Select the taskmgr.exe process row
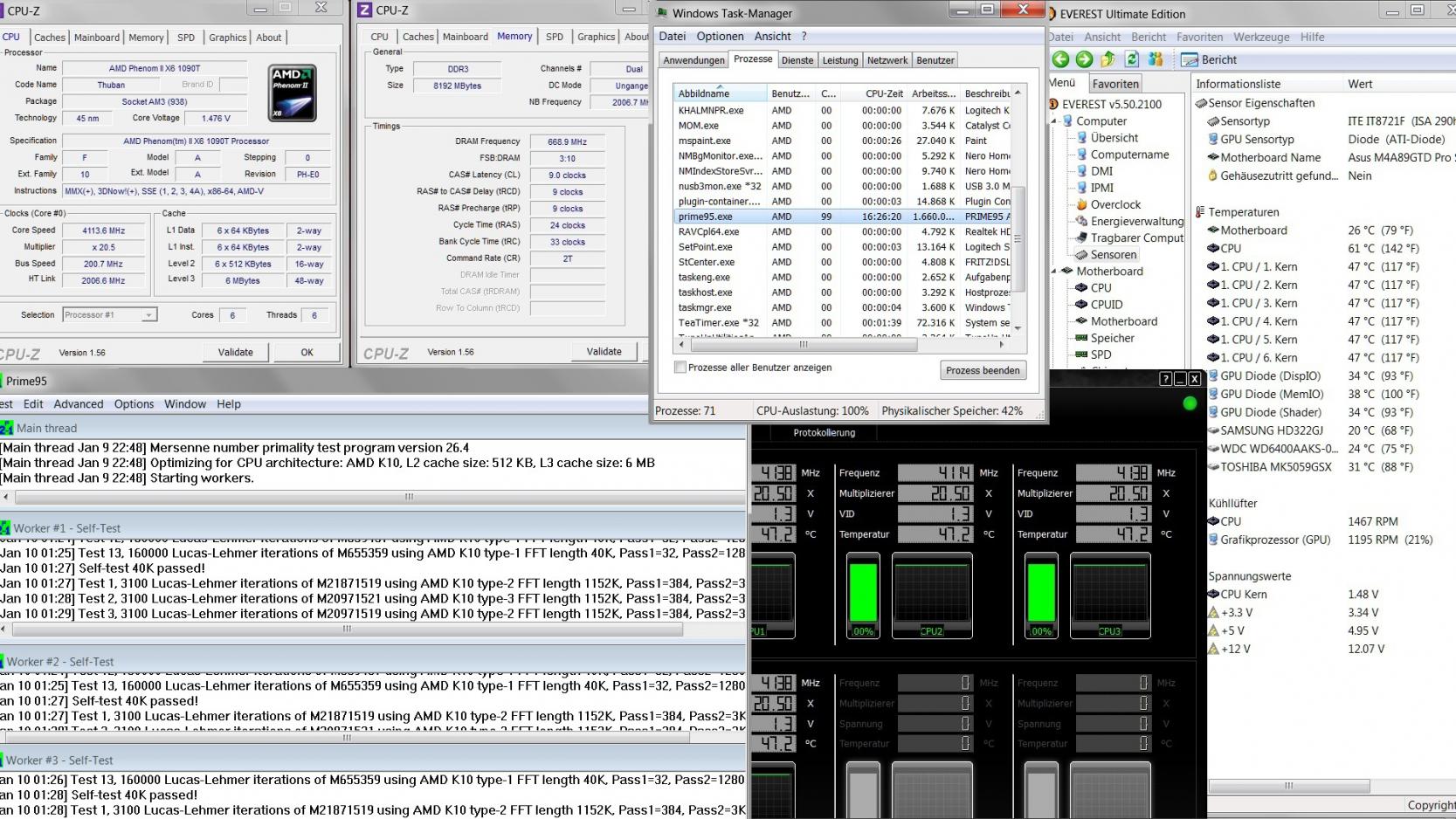 [843, 307]
